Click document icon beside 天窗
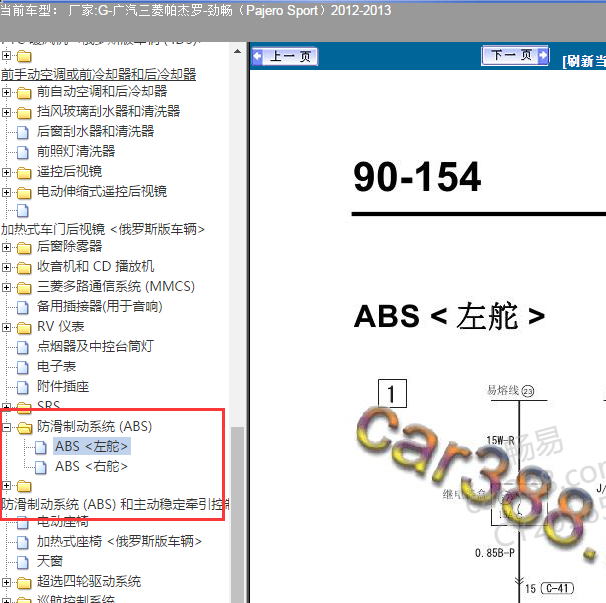 [23, 563]
